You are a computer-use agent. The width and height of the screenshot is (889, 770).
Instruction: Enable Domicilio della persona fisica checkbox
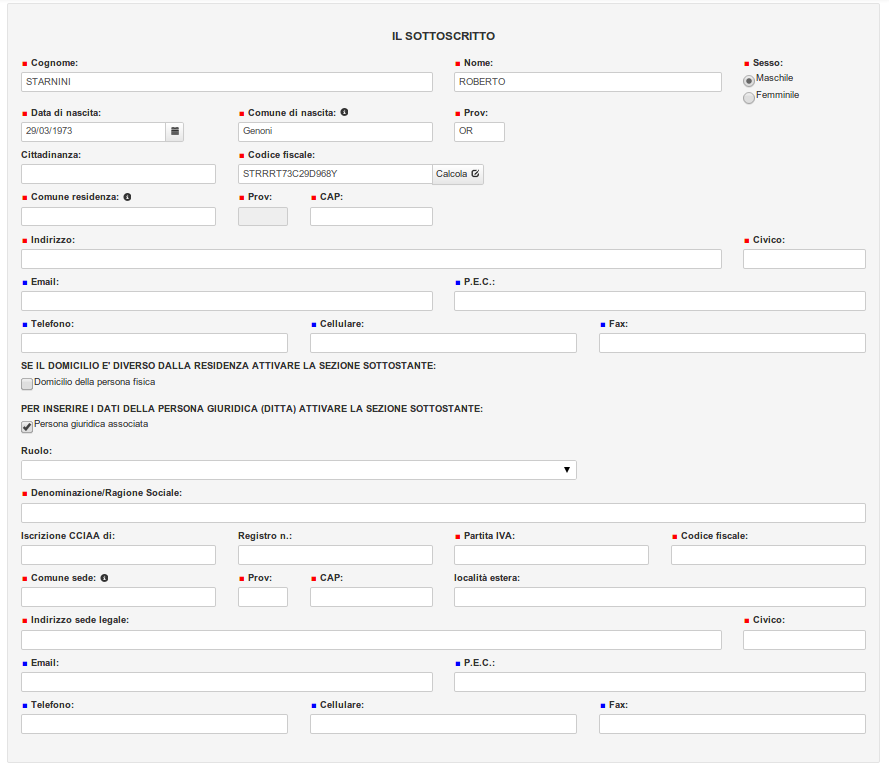click(27, 384)
